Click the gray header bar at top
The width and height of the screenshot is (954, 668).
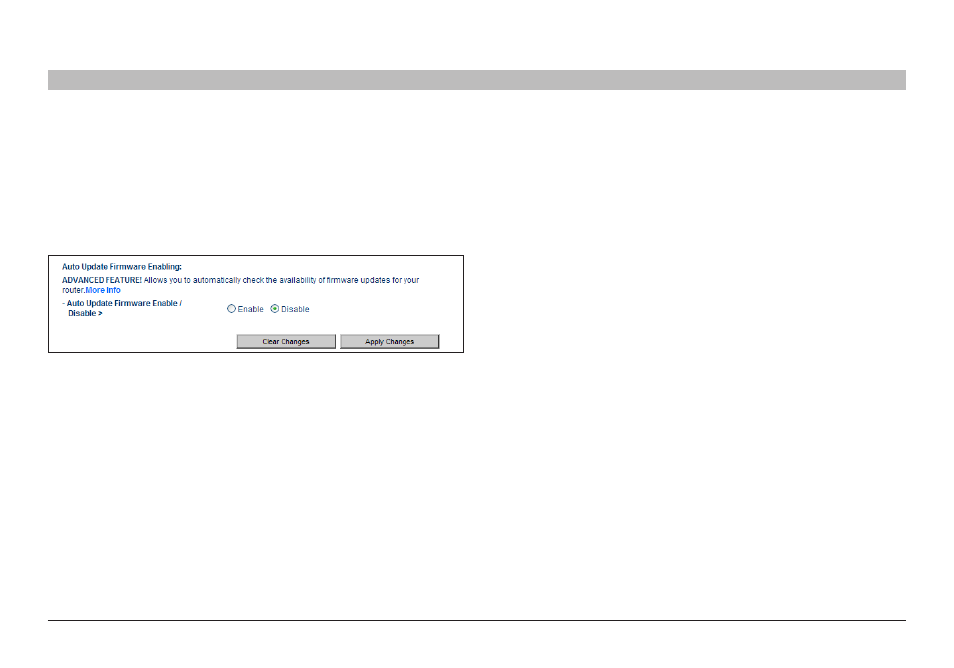pyautogui.click(x=476, y=80)
